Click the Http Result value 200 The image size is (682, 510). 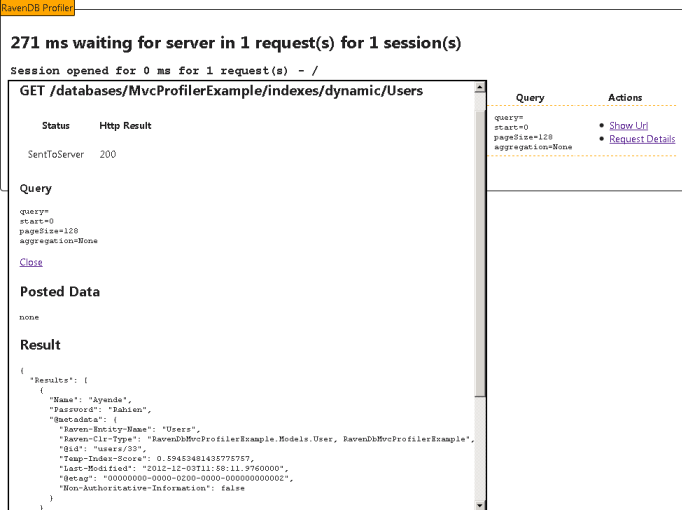tap(108, 154)
